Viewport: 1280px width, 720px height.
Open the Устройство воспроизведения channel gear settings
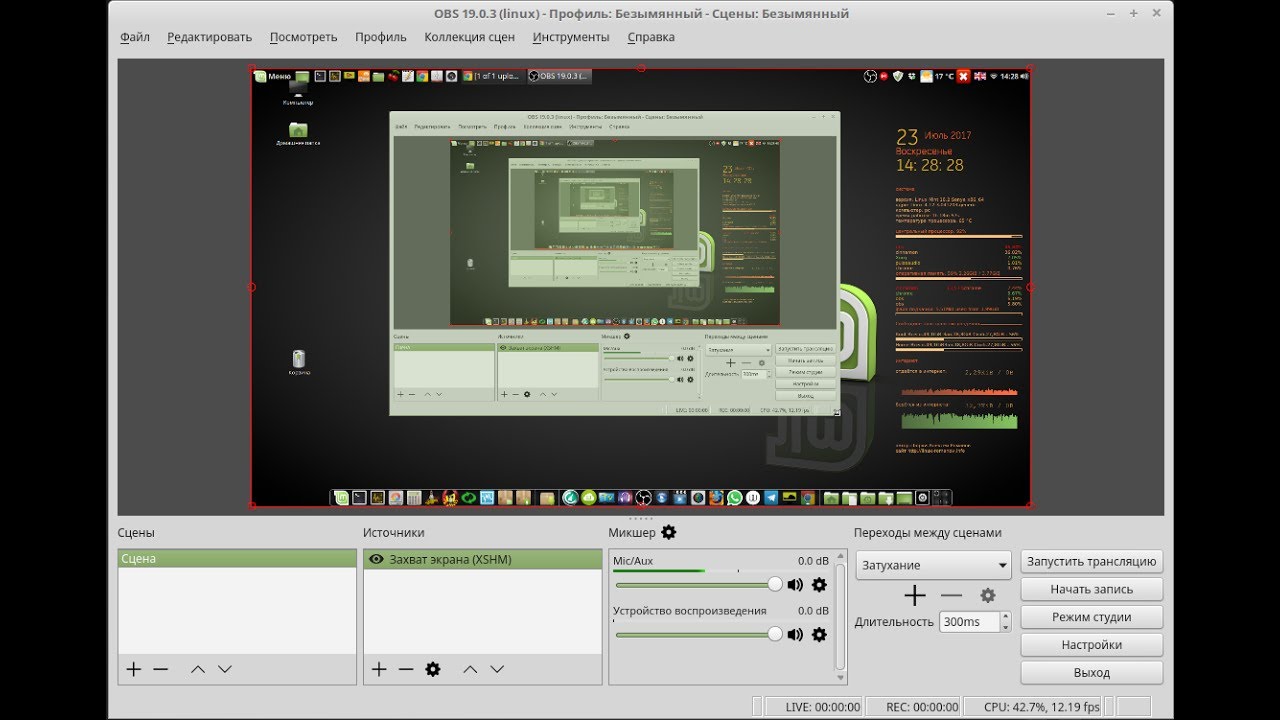[x=819, y=634]
